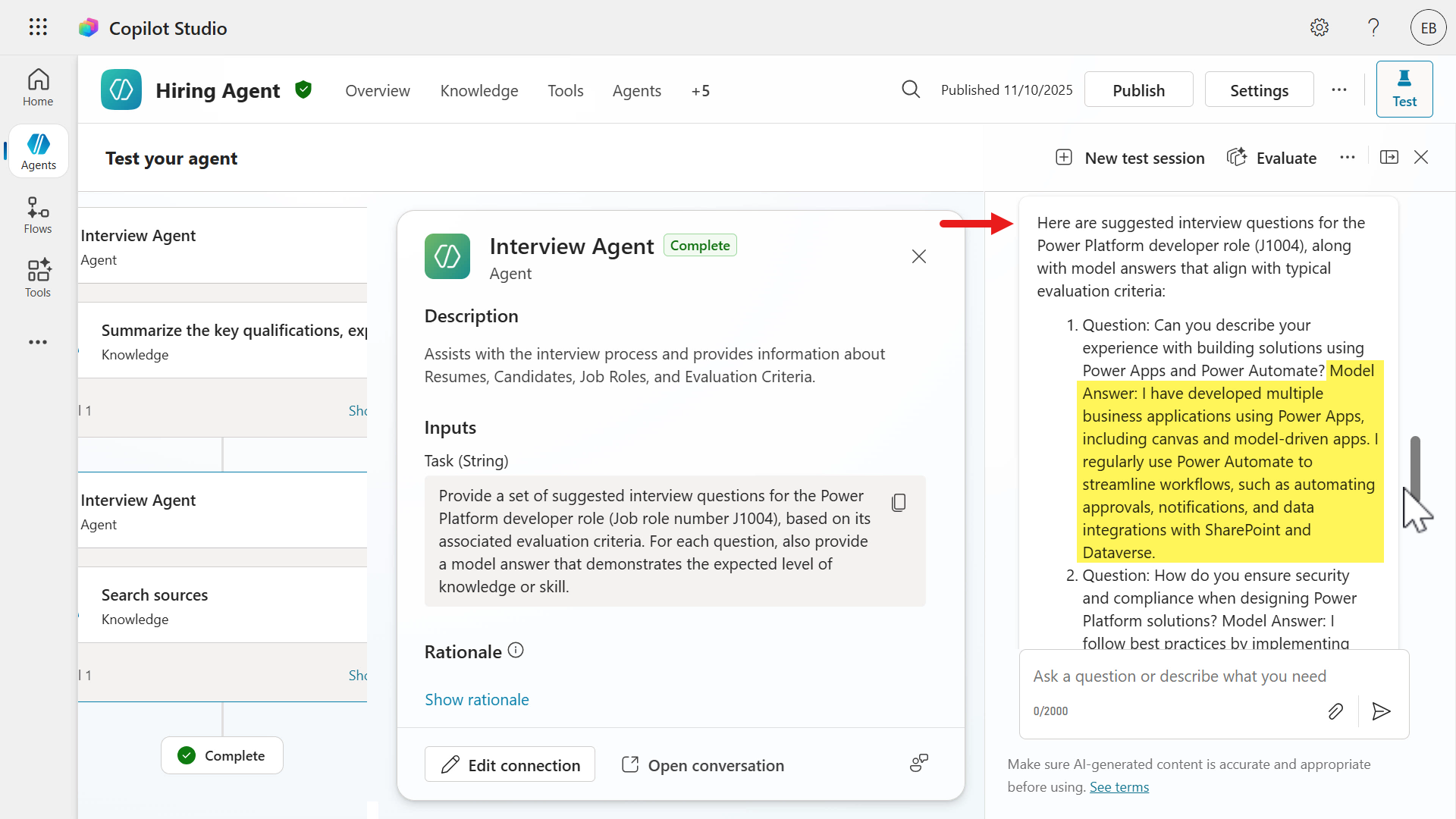Expand the +5 more tabs menu

pos(701,91)
